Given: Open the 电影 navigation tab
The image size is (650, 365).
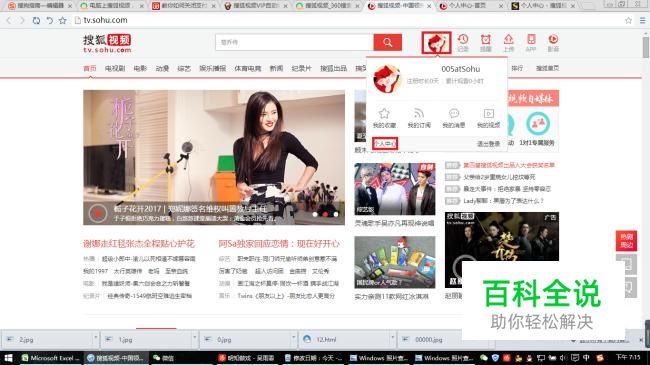Looking at the screenshot, I should (140, 68).
